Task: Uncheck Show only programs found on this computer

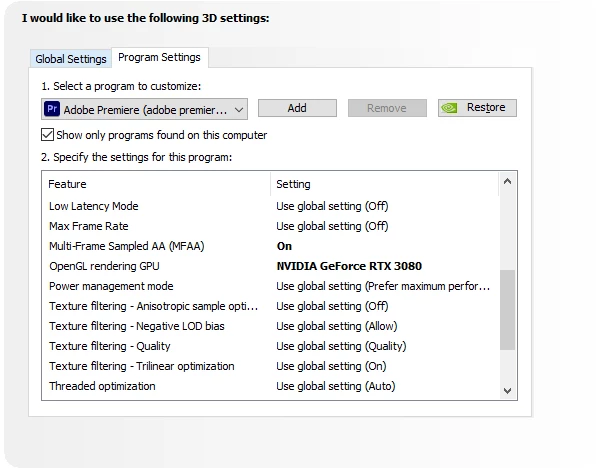Action: coord(47,135)
